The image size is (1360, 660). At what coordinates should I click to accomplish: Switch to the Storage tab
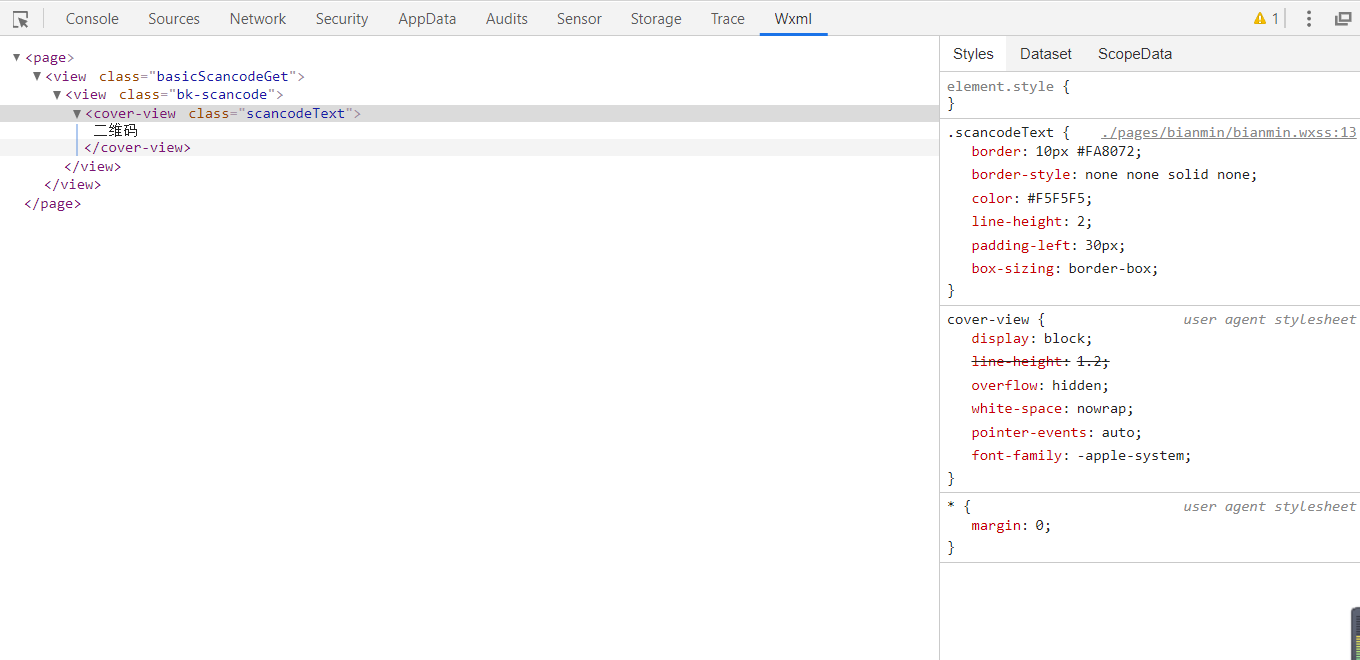[656, 19]
